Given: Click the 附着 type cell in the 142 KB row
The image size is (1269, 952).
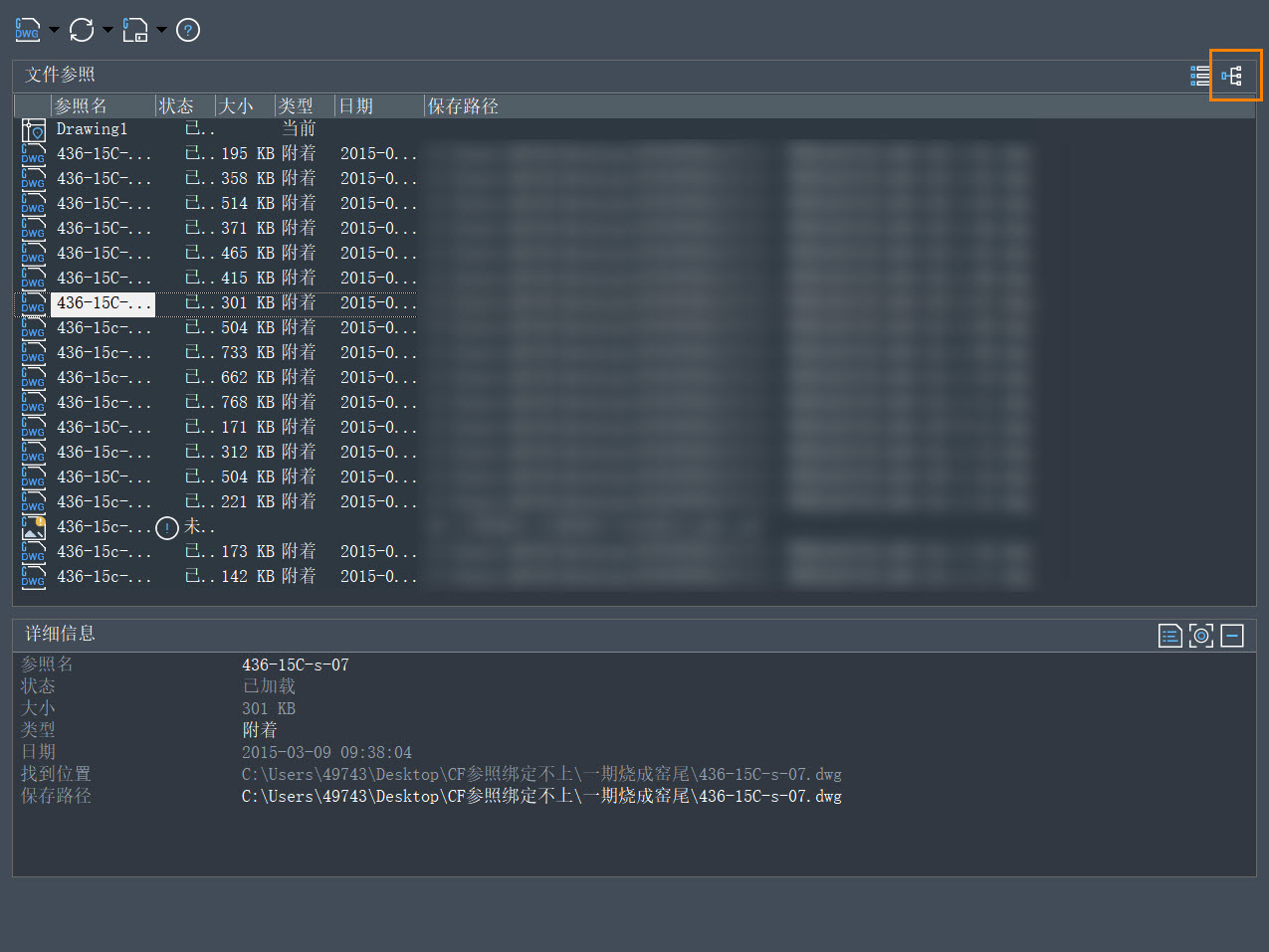Looking at the screenshot, I should pyautogui.click(x=299, y=576).
